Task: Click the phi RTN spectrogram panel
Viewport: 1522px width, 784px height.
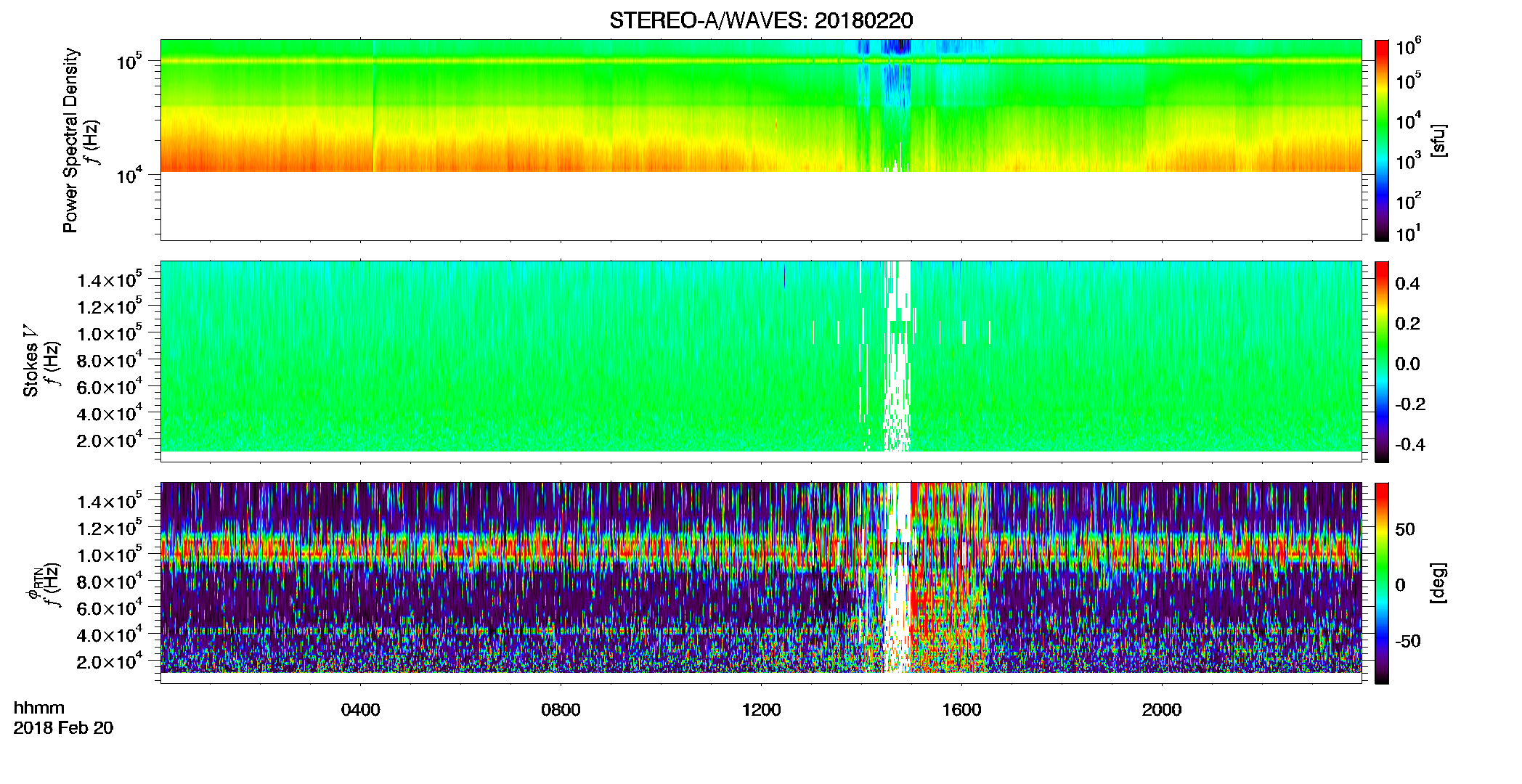Action: tap(761, 583)
